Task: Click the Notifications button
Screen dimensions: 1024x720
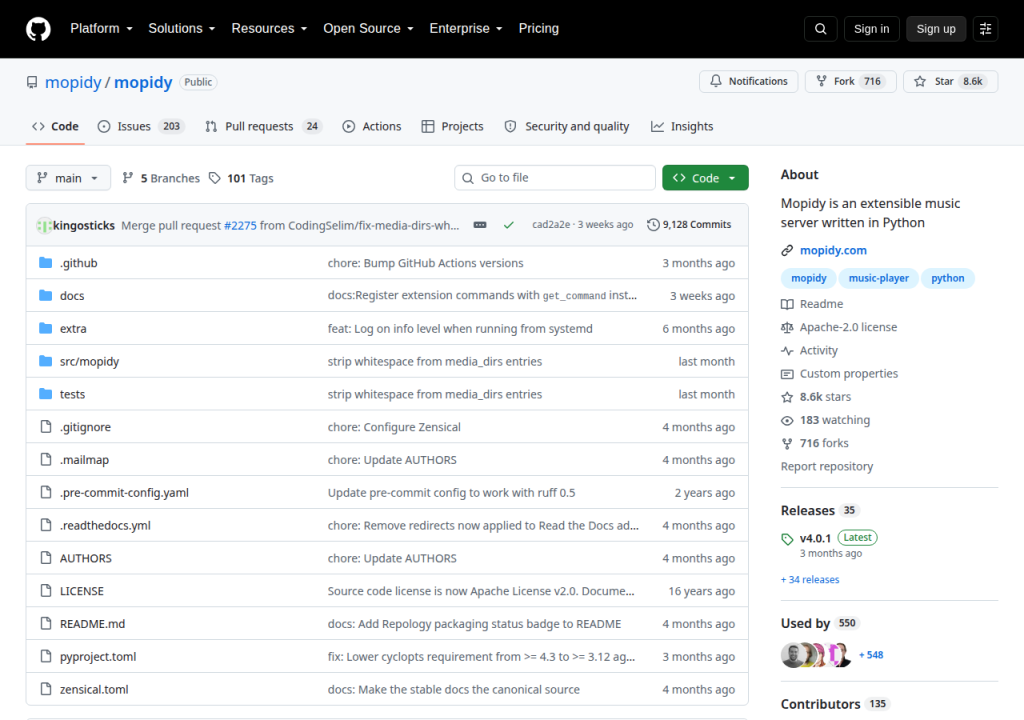Action: [x=748, y=81]
